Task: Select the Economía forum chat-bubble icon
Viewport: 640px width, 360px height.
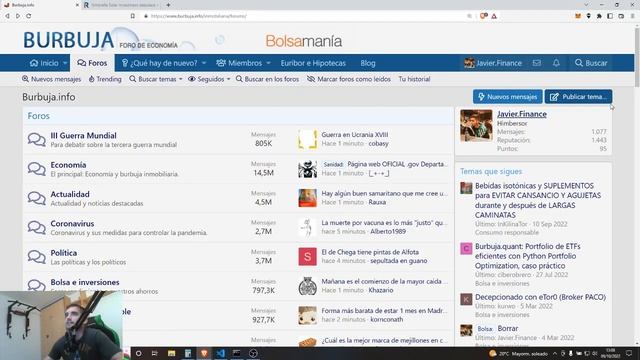Action: coord(37,169)
